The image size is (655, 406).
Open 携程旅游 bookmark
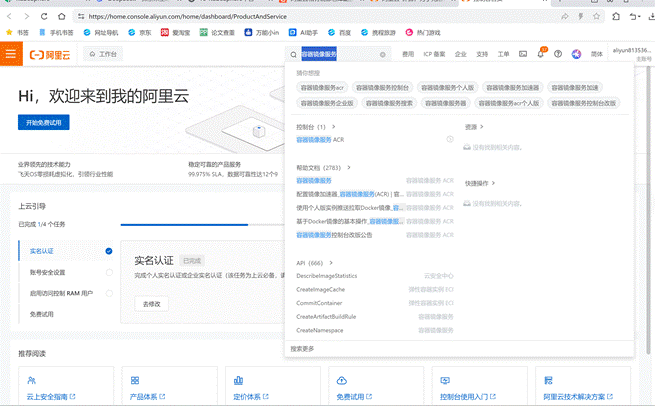tap(378, 33)
